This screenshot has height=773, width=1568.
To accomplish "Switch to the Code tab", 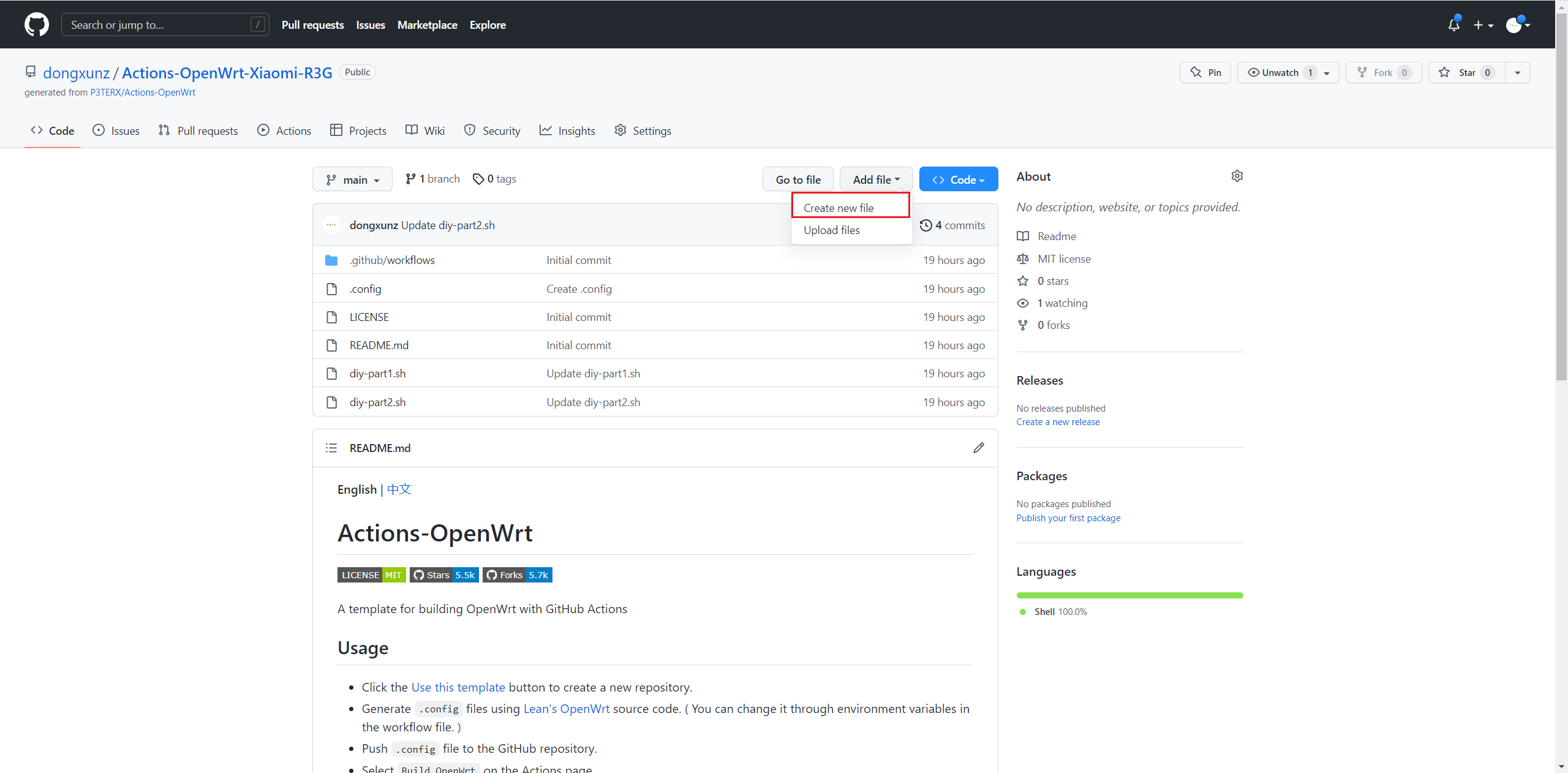I will (x=52, y=130).
